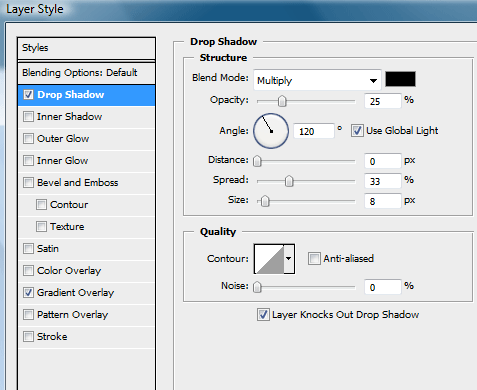This screenshot has width=477, height=390.
Task: Open the Stroke settings row
Action: (86, 337)
